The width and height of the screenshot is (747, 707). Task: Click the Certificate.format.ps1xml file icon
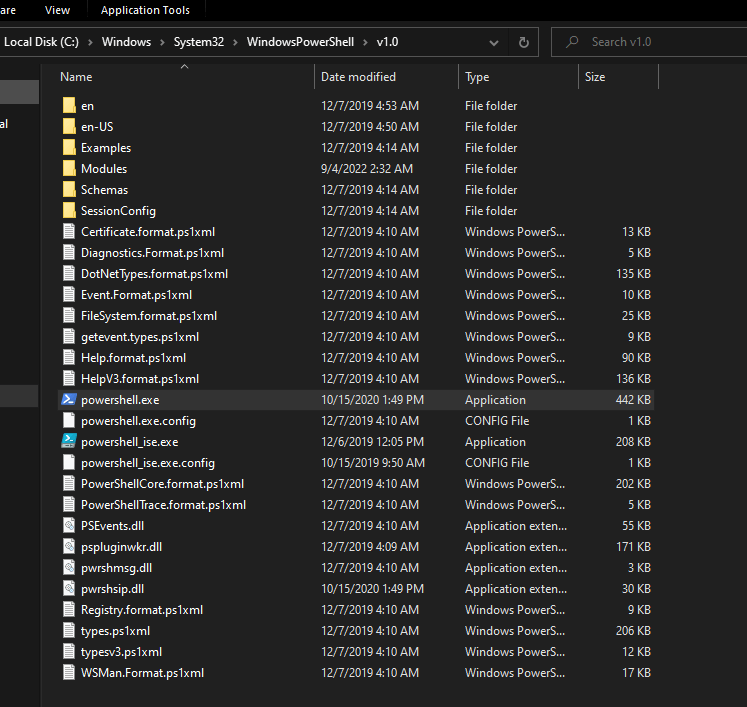tap(69, 232)
